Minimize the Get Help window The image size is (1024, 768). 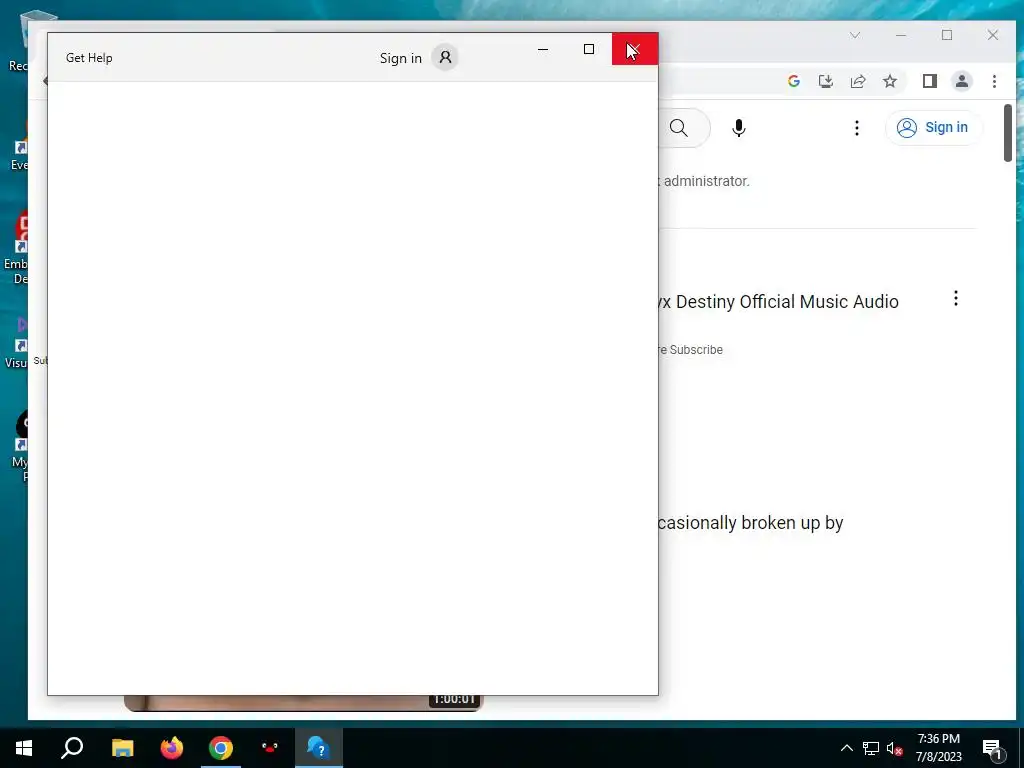click(x=543, y=49)
